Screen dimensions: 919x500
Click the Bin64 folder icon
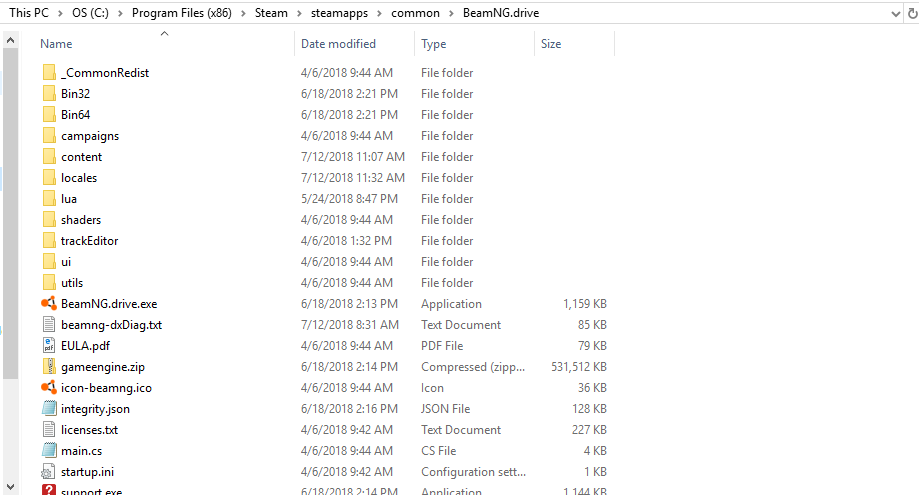[x=49, y=115]
